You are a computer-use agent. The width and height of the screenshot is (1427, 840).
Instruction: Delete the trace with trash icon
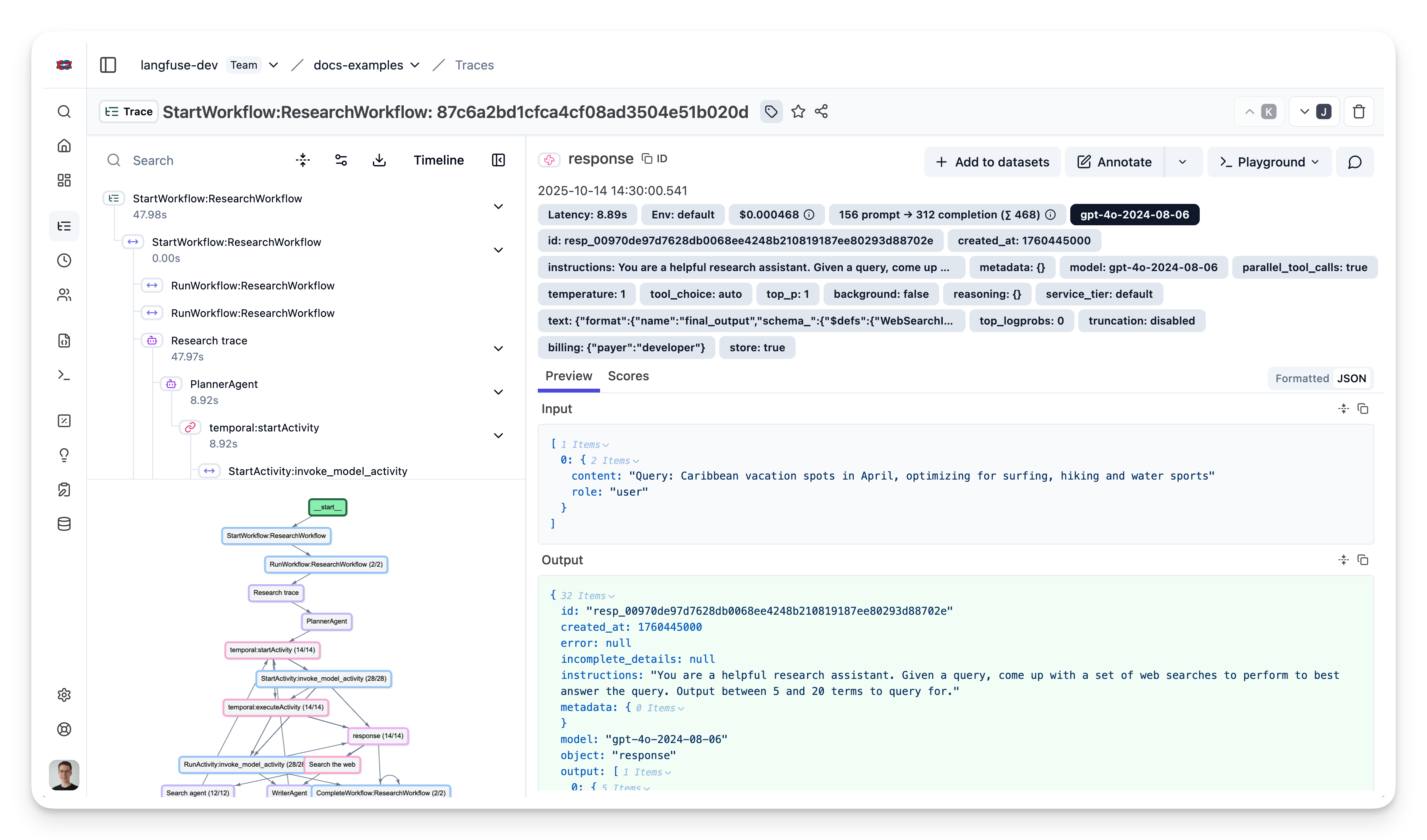pyautogui.click(x=1359, y=111)
